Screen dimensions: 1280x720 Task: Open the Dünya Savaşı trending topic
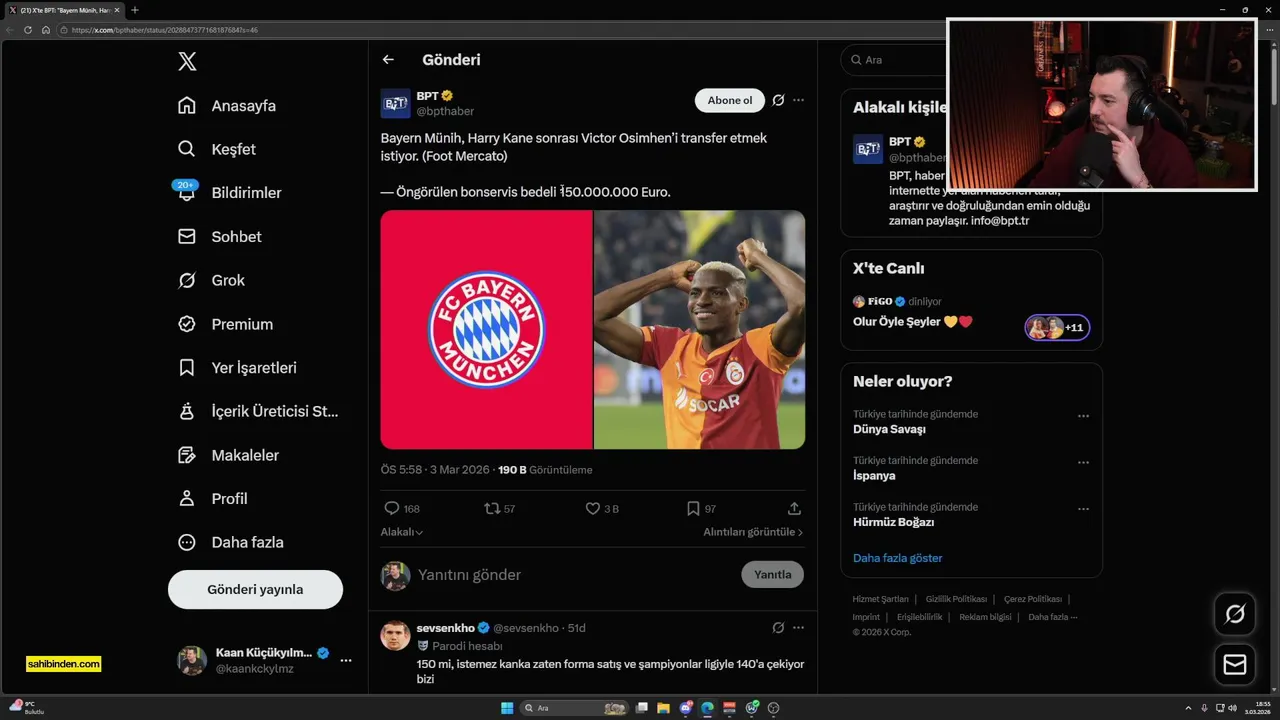pos(889,430)
